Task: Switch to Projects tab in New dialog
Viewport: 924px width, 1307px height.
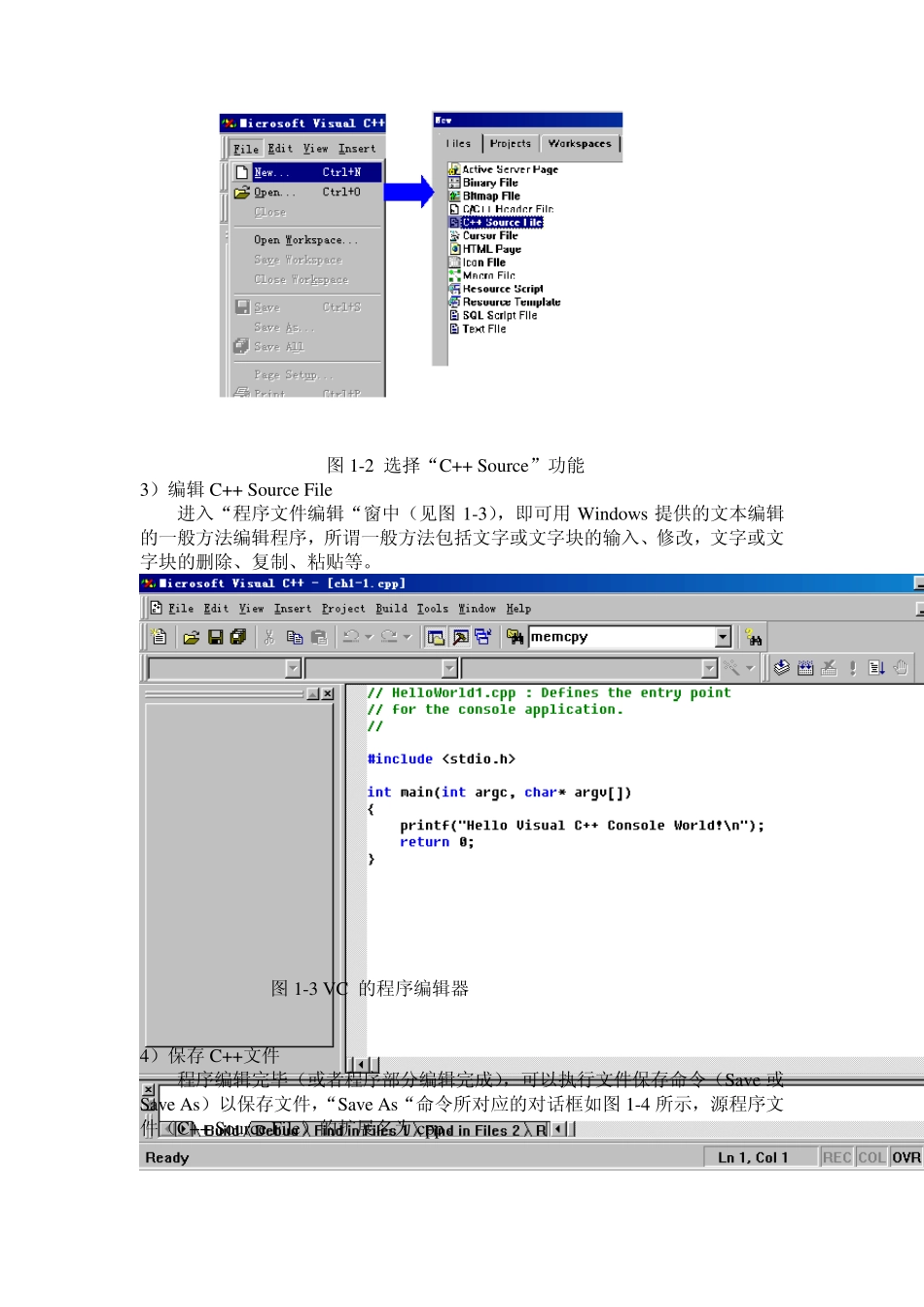Action: [511, 144]
